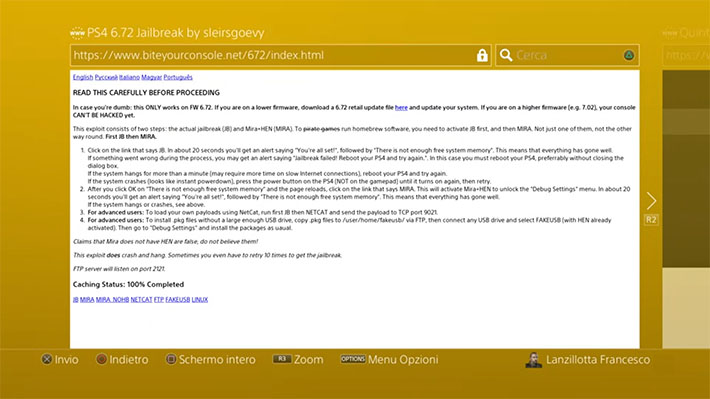Open the JB jailbreak link
Viewport: 710px width, 399px height.
click(76, 300)
